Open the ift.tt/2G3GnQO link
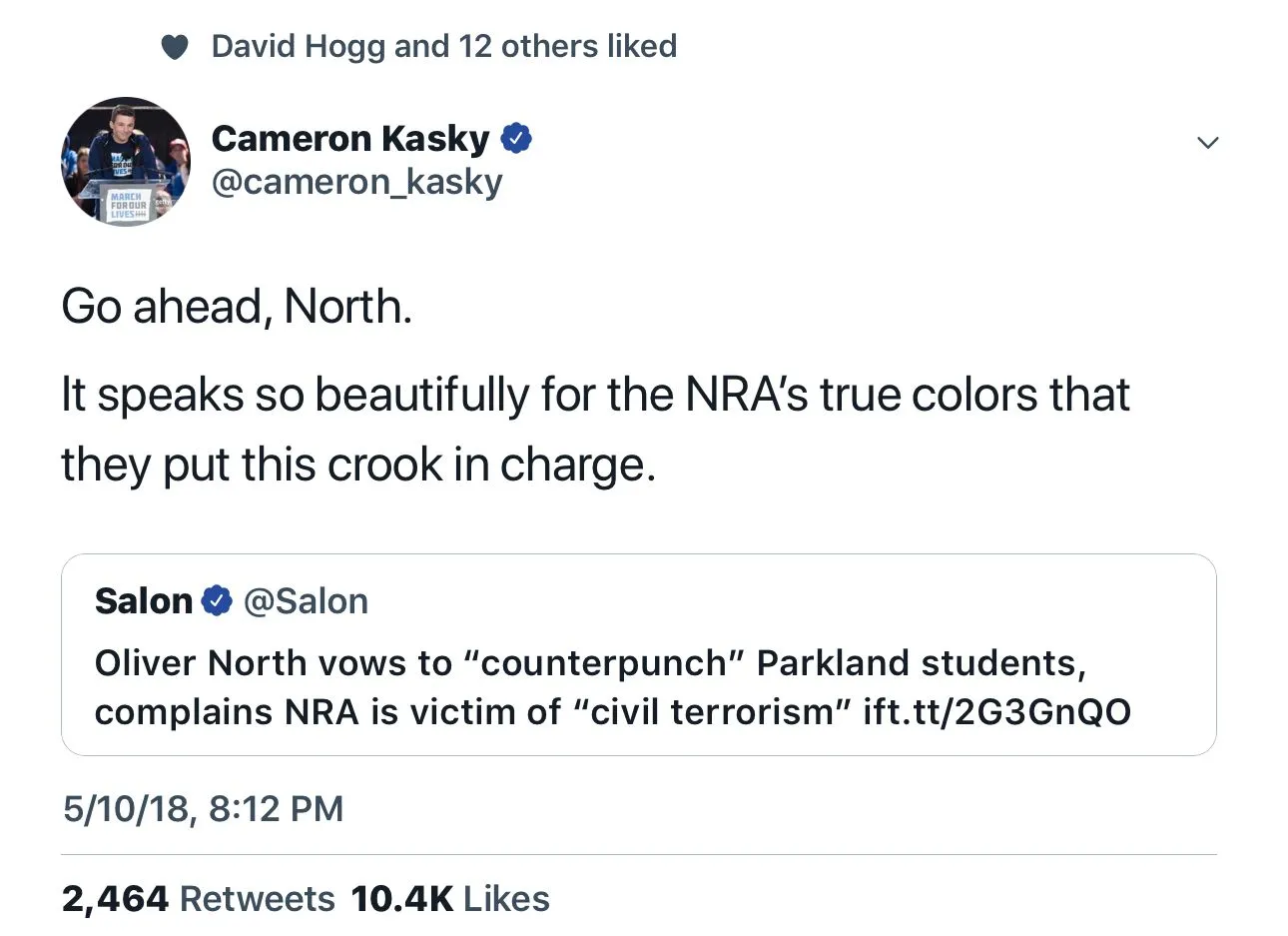 [x=996, y=712]
